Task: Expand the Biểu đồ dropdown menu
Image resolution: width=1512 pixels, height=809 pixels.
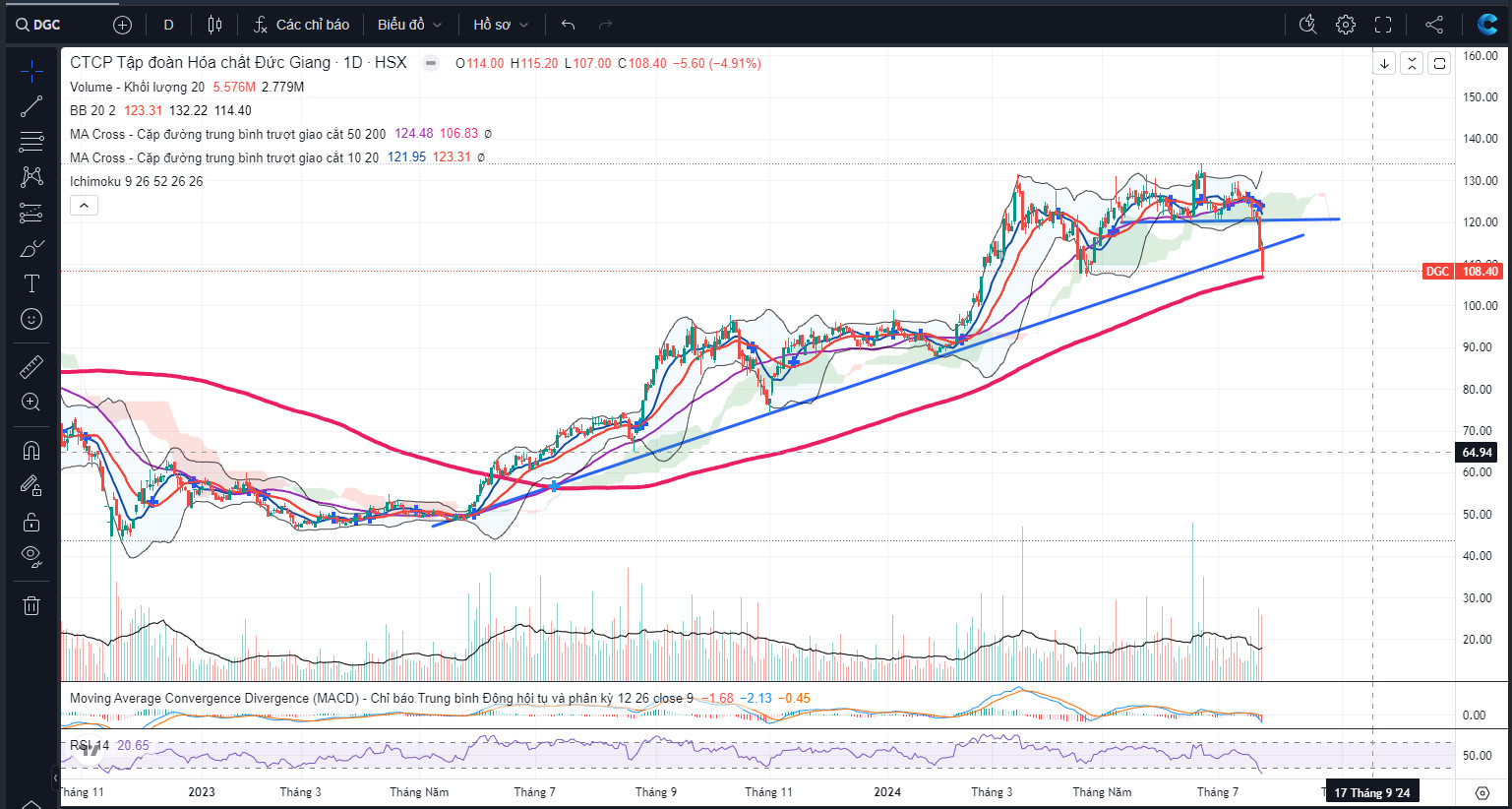Action: pos(409,25)
